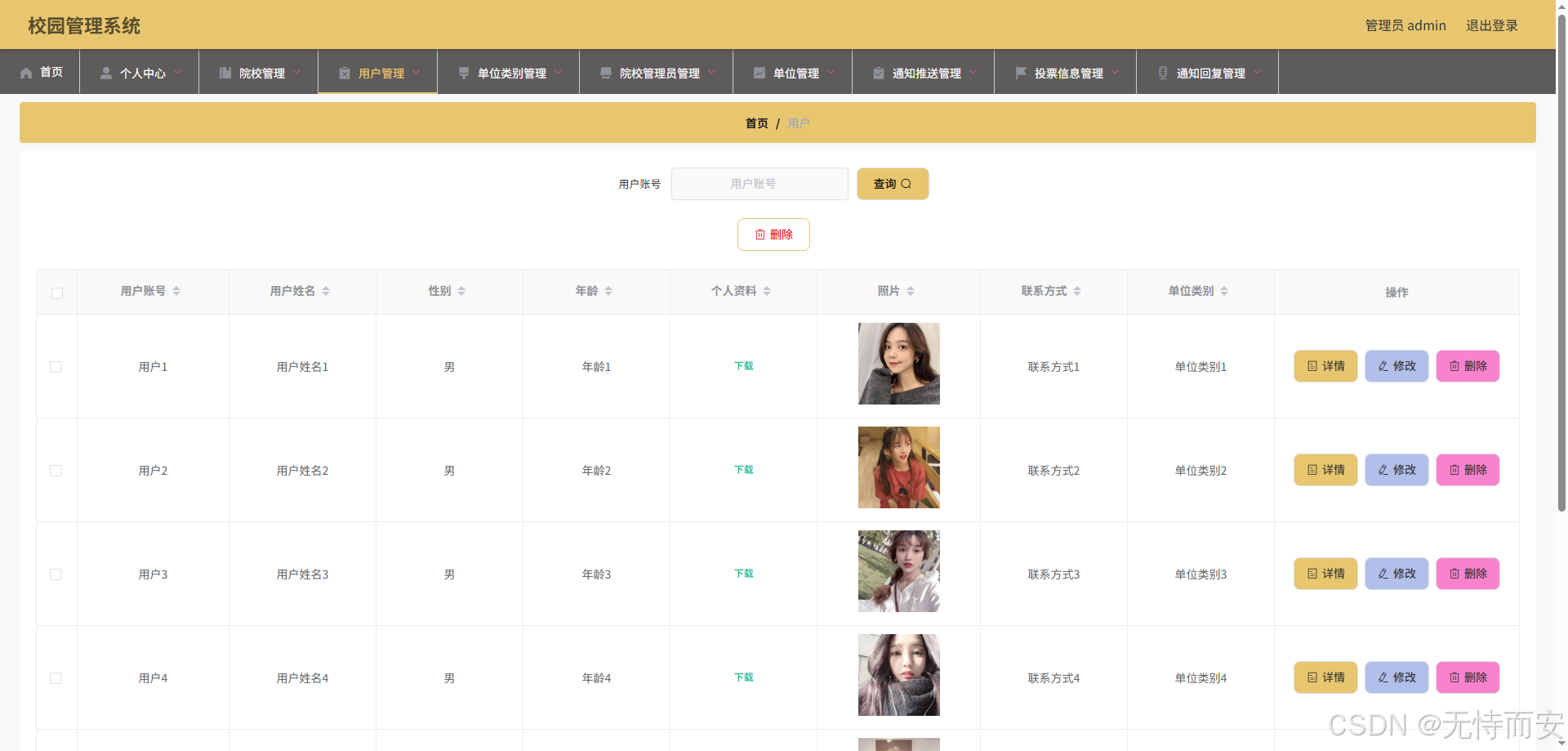Image resolution: width=1568 pixels, height=751 pixels.
Task: Click the icon beside 单位类别管理
Action: [464, 73]
